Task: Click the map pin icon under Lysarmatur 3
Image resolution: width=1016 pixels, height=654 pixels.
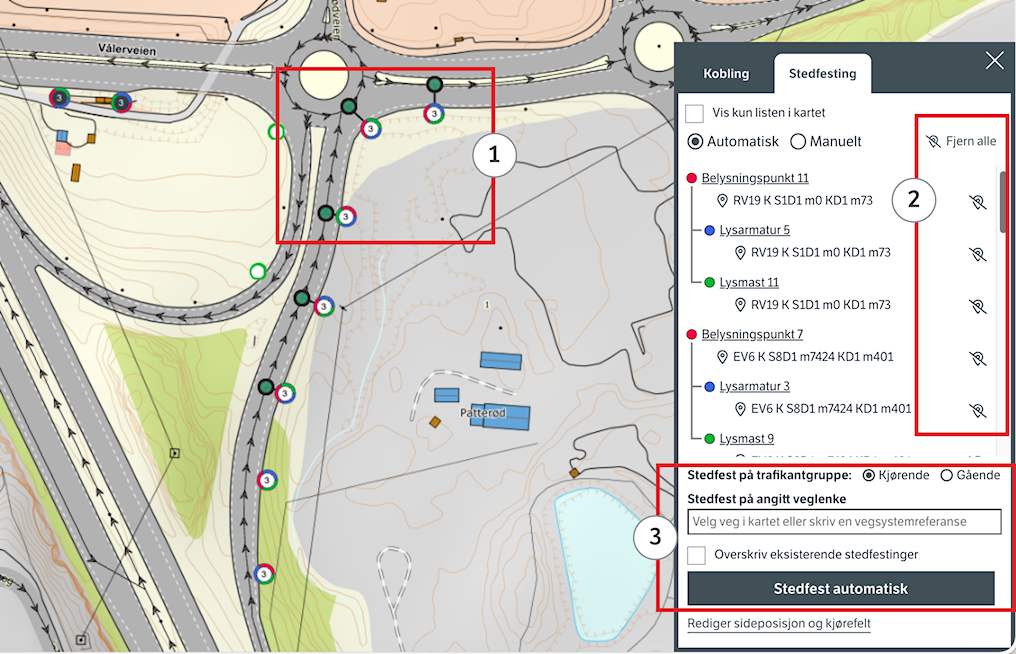Action: point(741,409)
